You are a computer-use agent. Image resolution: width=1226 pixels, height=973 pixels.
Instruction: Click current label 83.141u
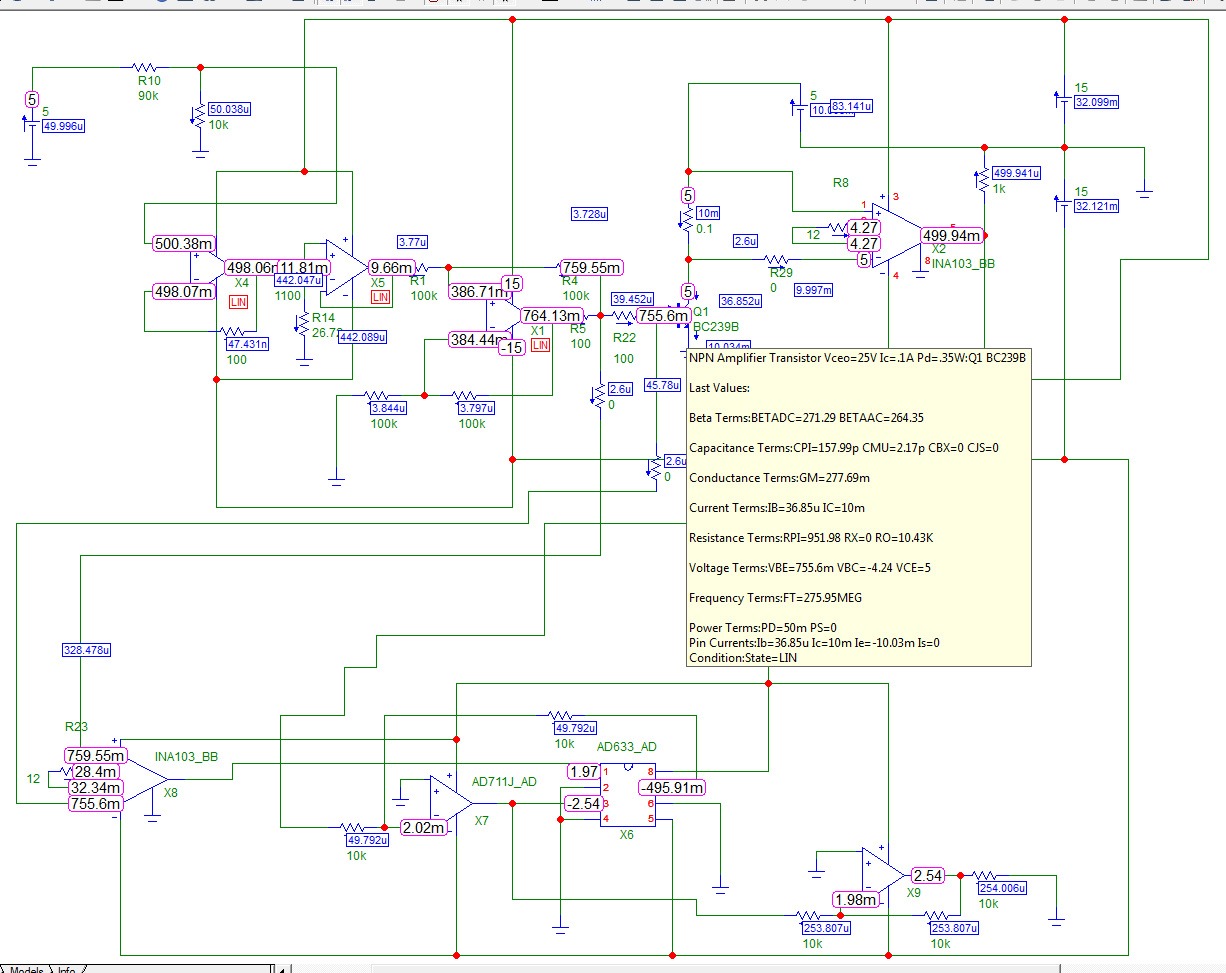(x=852, y=106)
